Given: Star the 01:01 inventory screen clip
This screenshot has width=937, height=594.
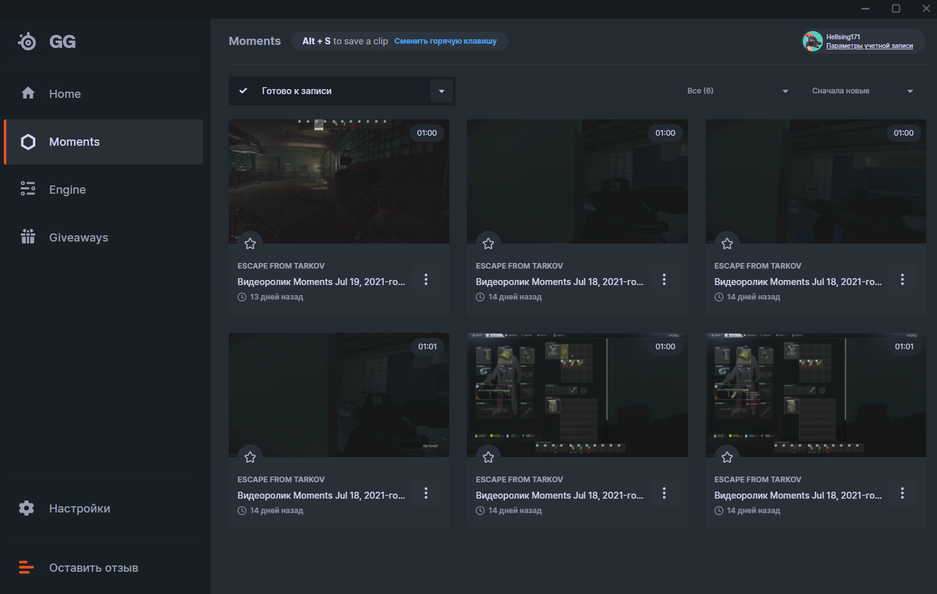Looking at the screenshot, I should pyautogui.click(x=727, y=457).
